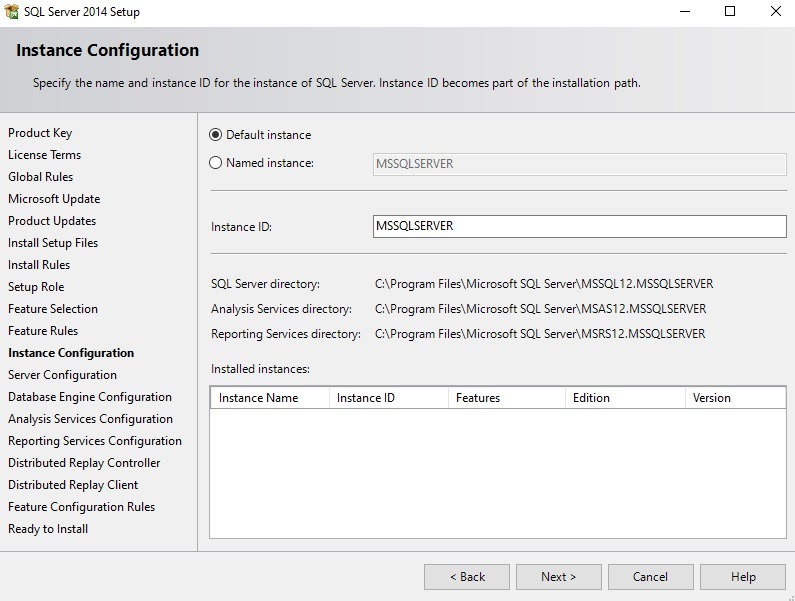Click the Instance ID text field

click(579, 226)
